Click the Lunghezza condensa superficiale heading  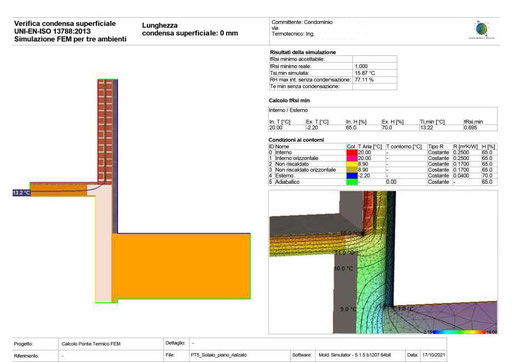(x=190, y=29)
